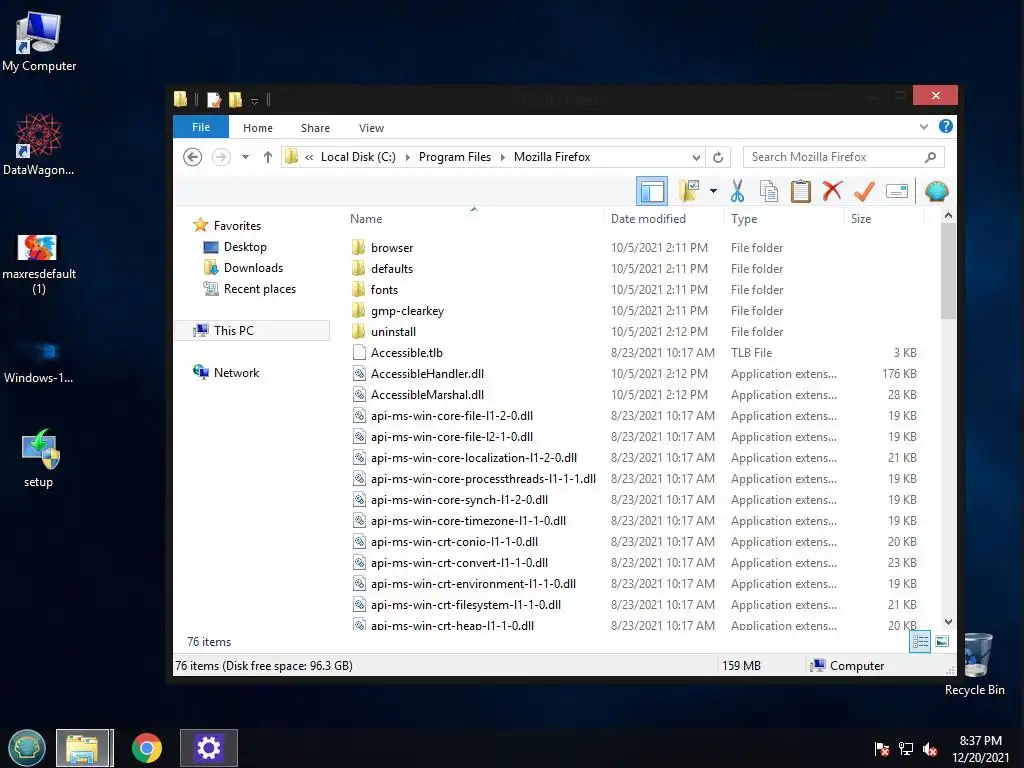Click the scroll down arrow of file list
The width and height of the screenshot is (1024, 768).
click(948, 622)
